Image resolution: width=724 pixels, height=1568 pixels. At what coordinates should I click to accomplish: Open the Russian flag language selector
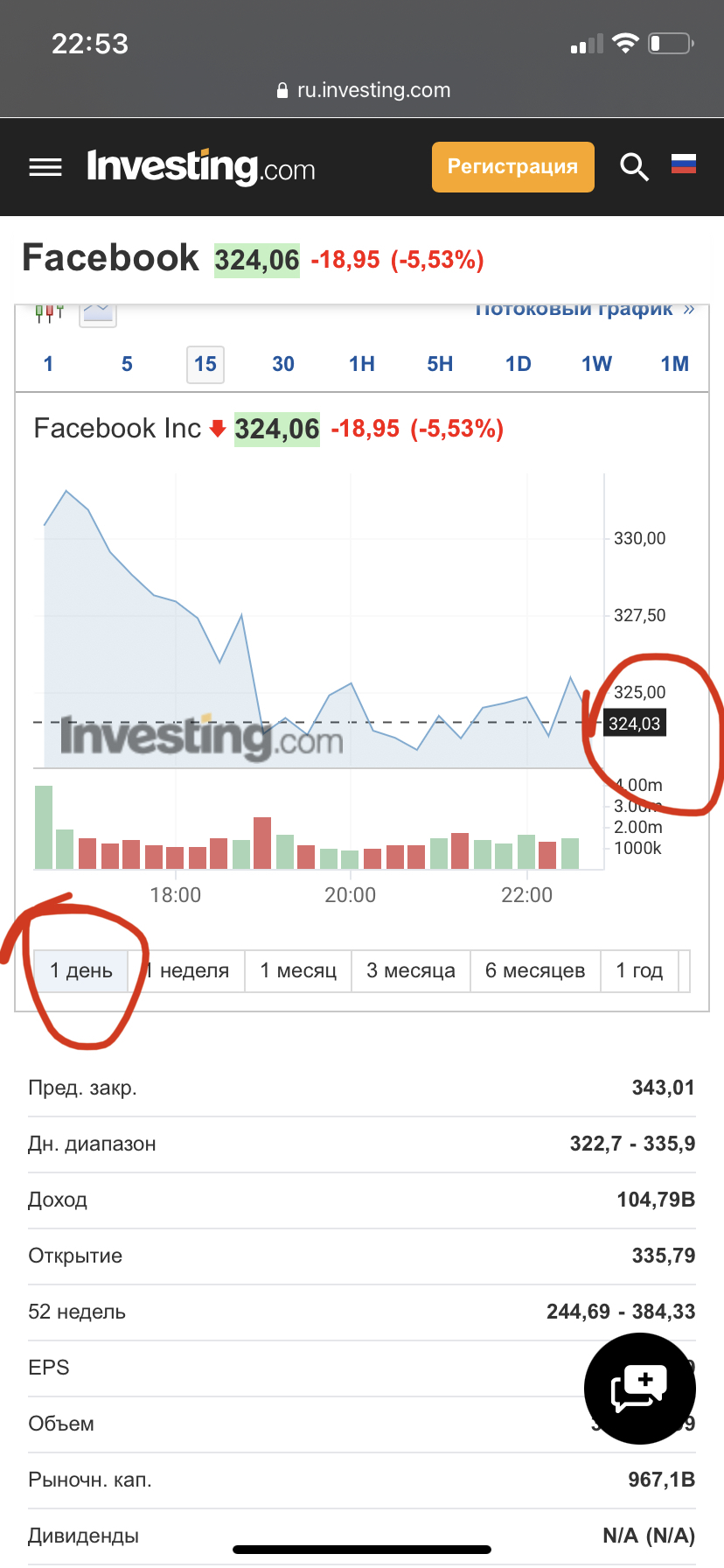pos(683,164)
